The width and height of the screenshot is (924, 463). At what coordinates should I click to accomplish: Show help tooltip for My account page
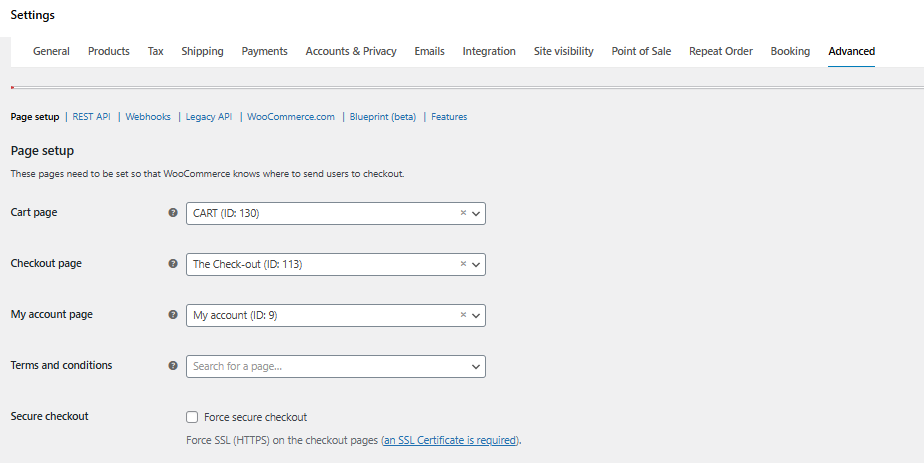point(173,315)
